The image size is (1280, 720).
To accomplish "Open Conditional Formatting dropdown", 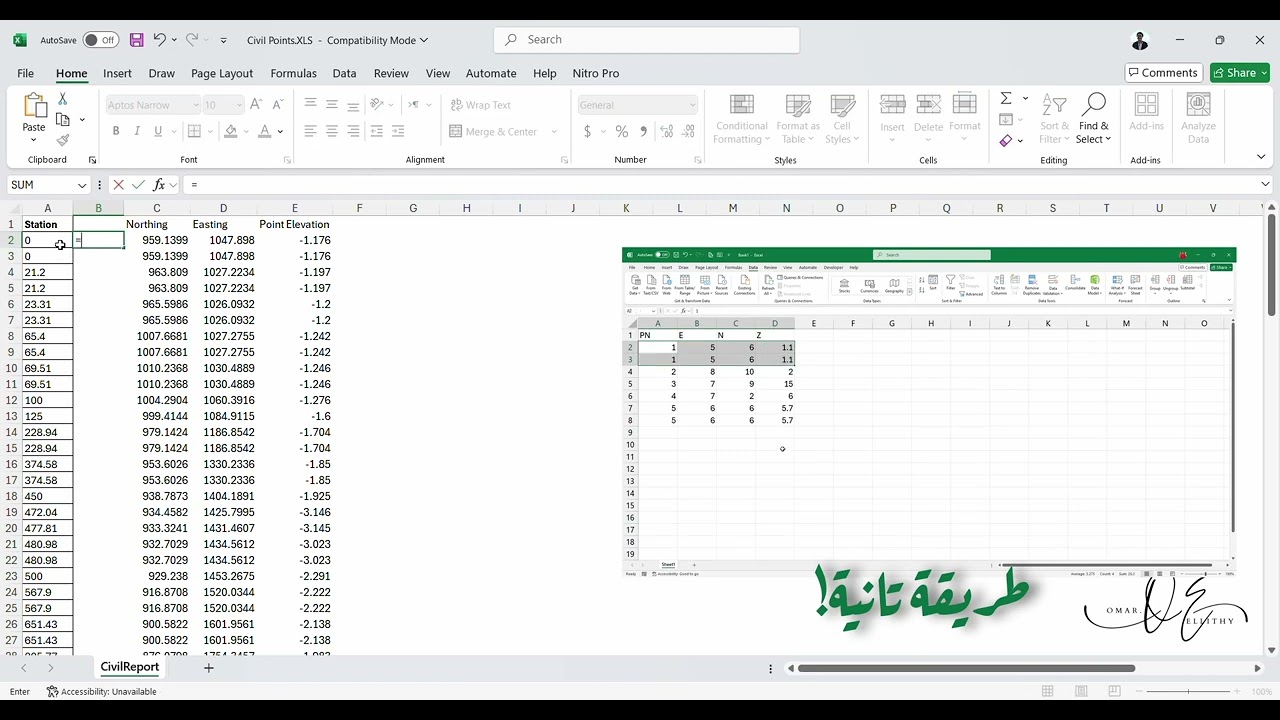I will (741, 118).
